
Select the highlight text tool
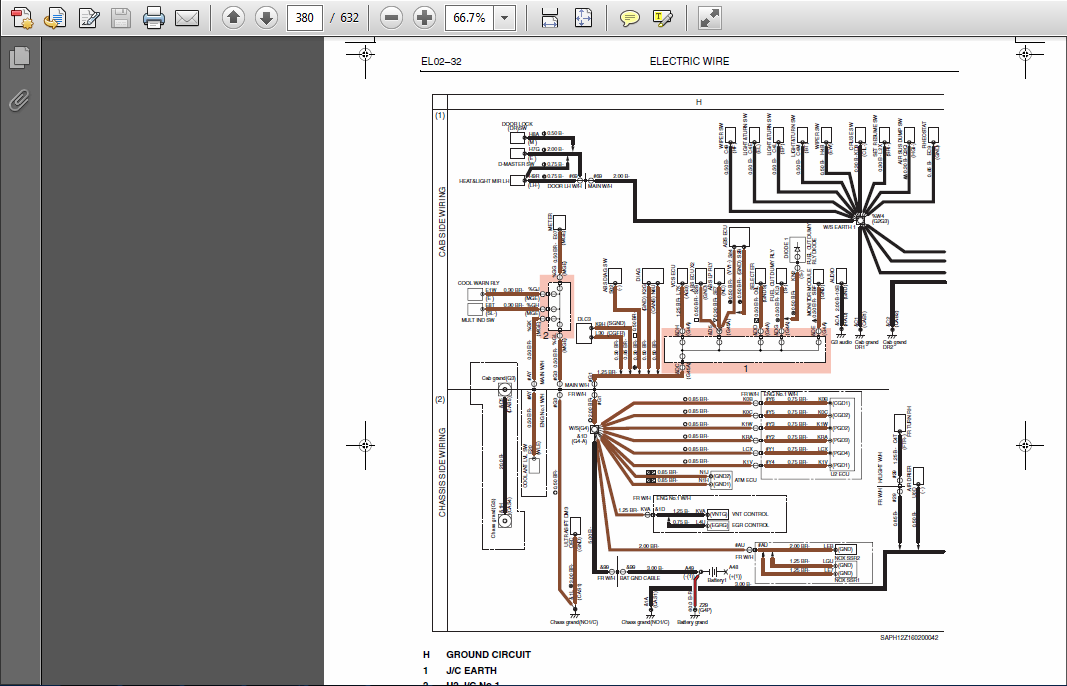click(x=662, y=18)
